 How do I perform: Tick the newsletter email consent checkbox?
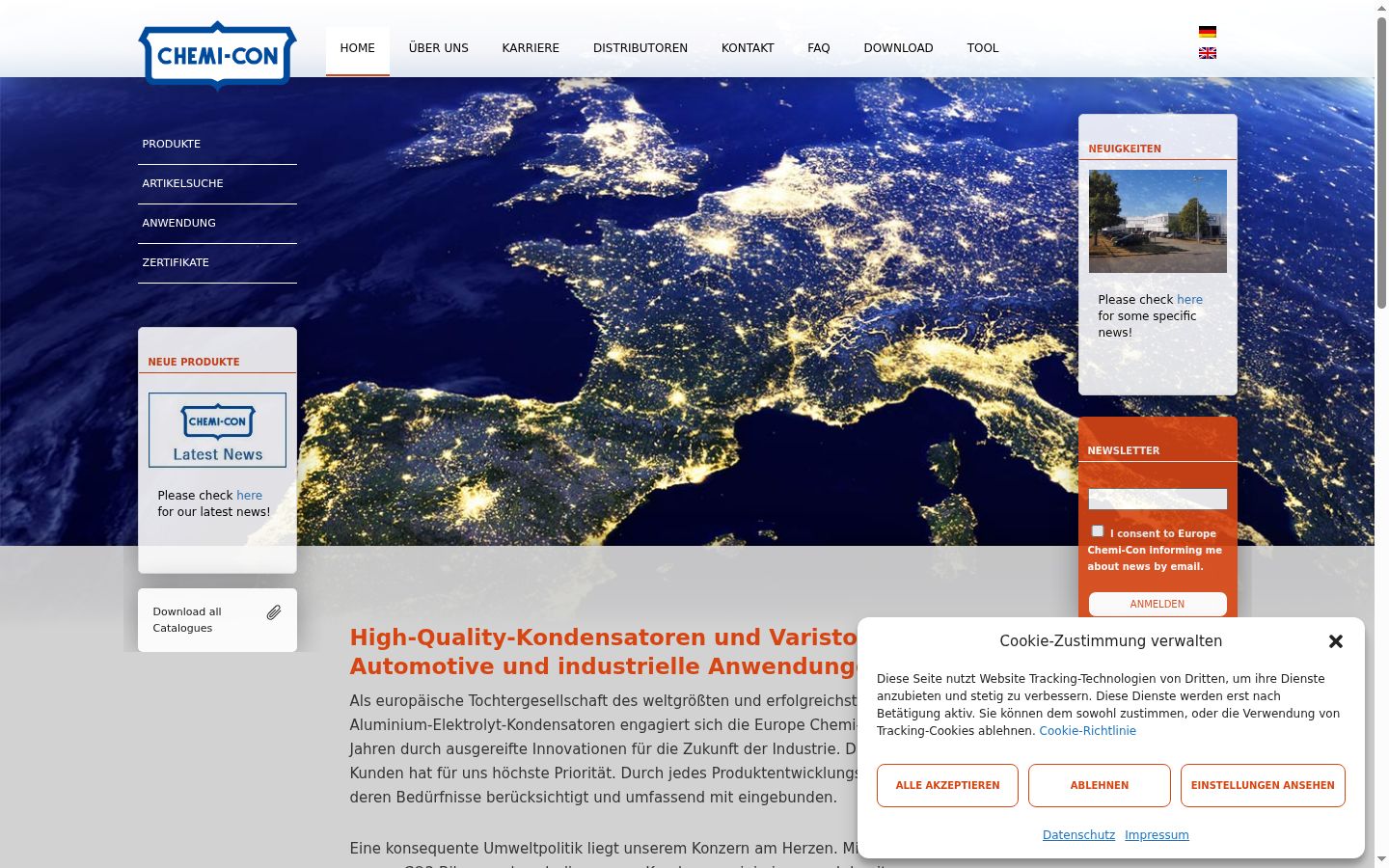point(1098,531)
